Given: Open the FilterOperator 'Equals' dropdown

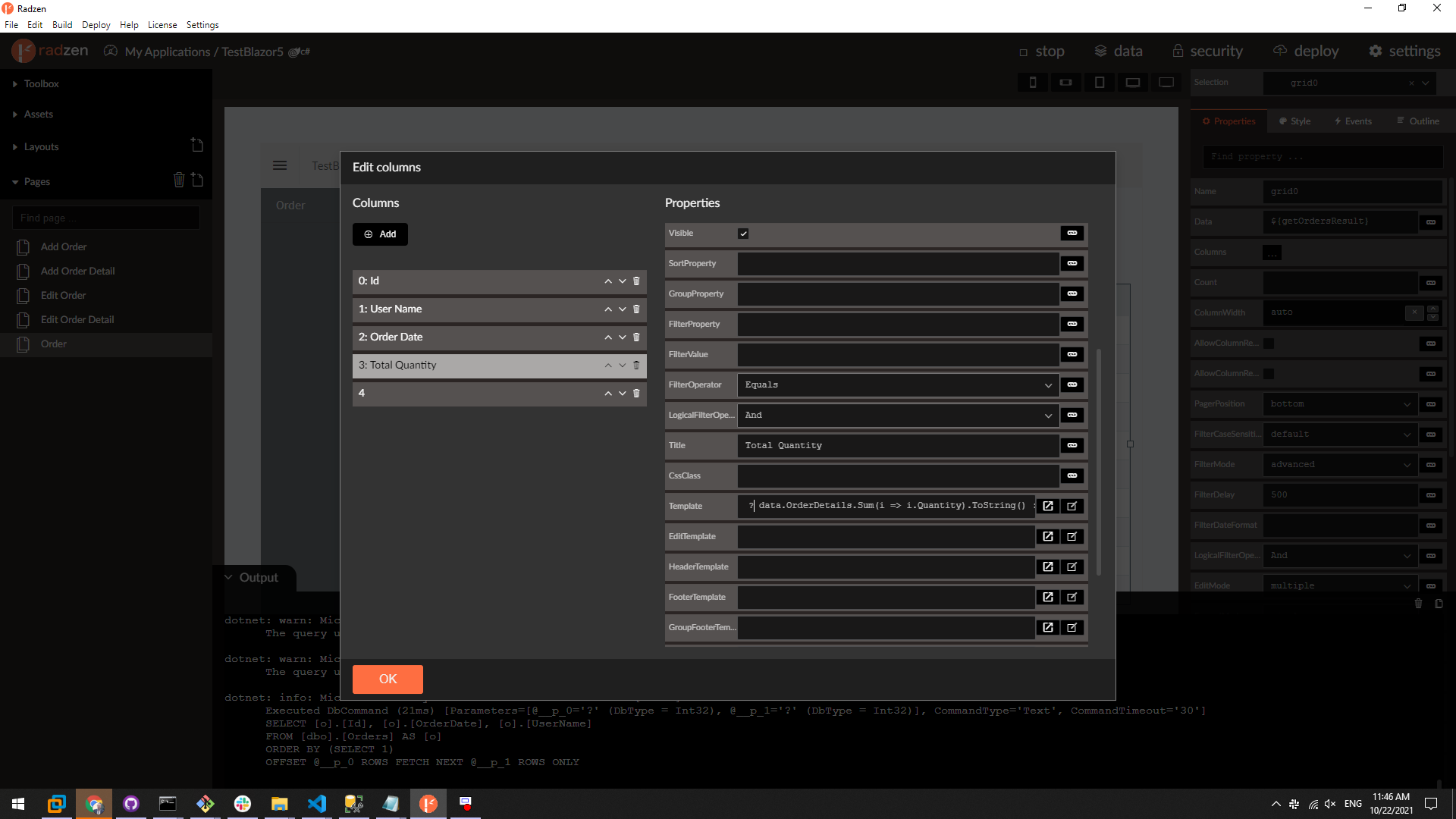Looking at the screenshot, I should 898,384.
